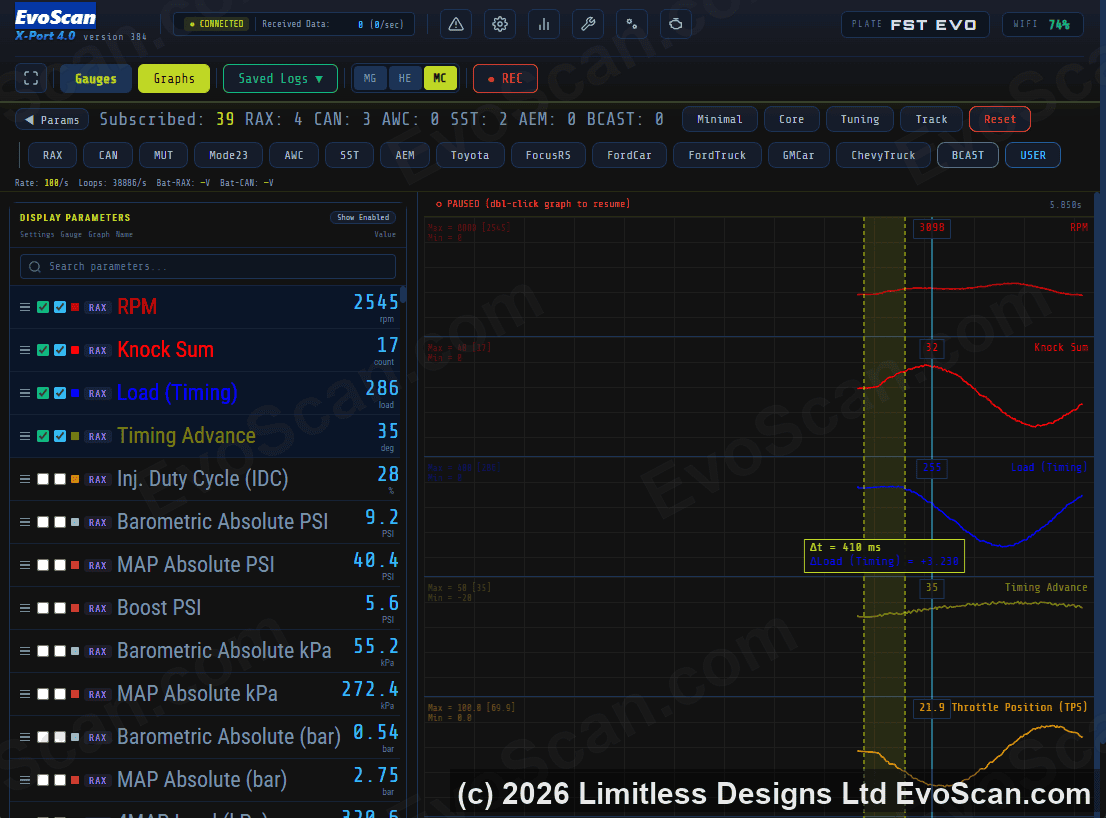Image resolution: width=1106 pixels, height=818 pixels.
Task: Enable gauge checkbox for MAP Absolute PSI
Action: tap(43, 565)
